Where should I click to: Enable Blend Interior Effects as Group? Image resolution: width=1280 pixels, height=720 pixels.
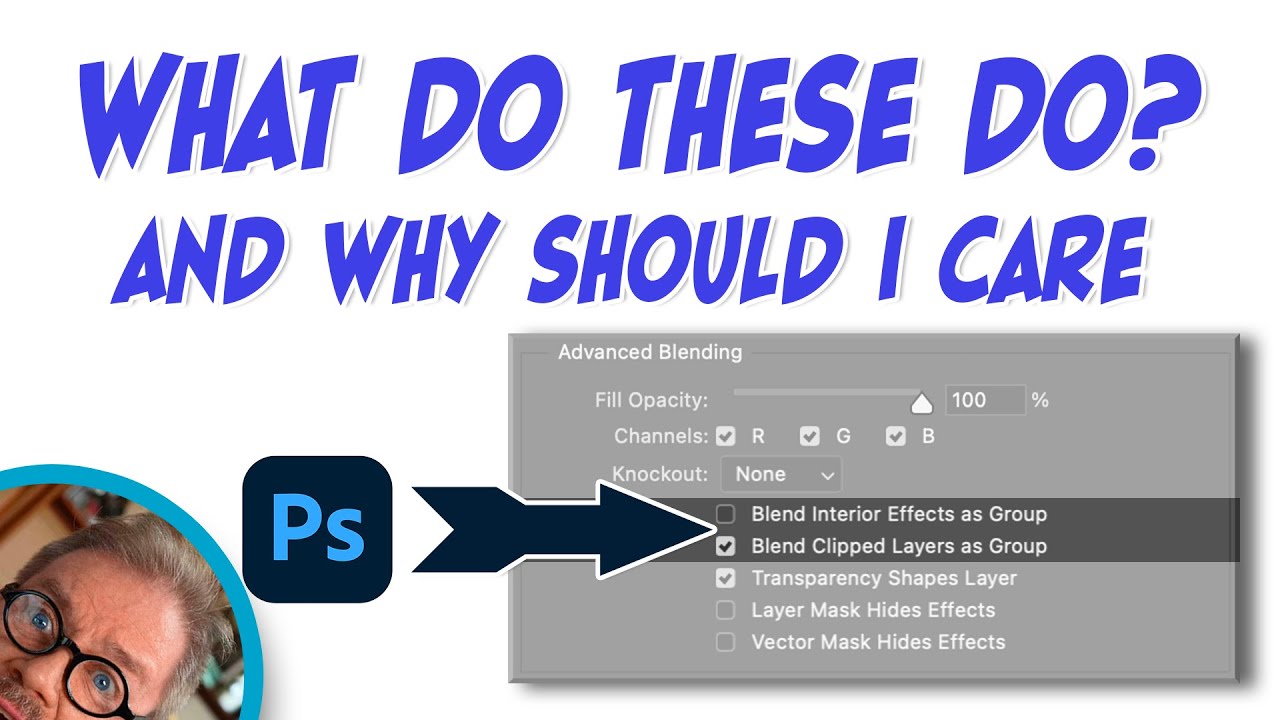click(x=726, y=515)
